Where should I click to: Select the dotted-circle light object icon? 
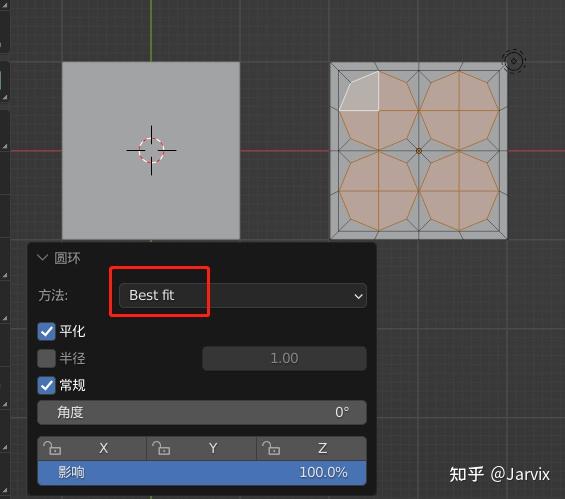point(514,61)
